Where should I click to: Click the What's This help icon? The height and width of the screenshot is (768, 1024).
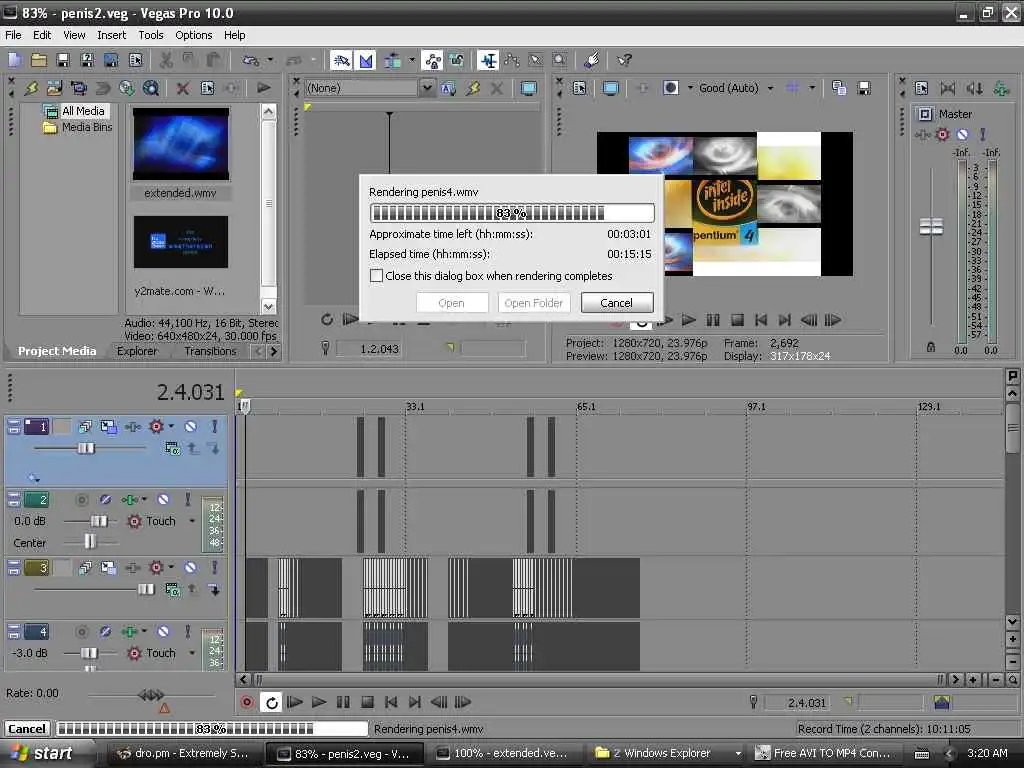(x=624, y=61)
